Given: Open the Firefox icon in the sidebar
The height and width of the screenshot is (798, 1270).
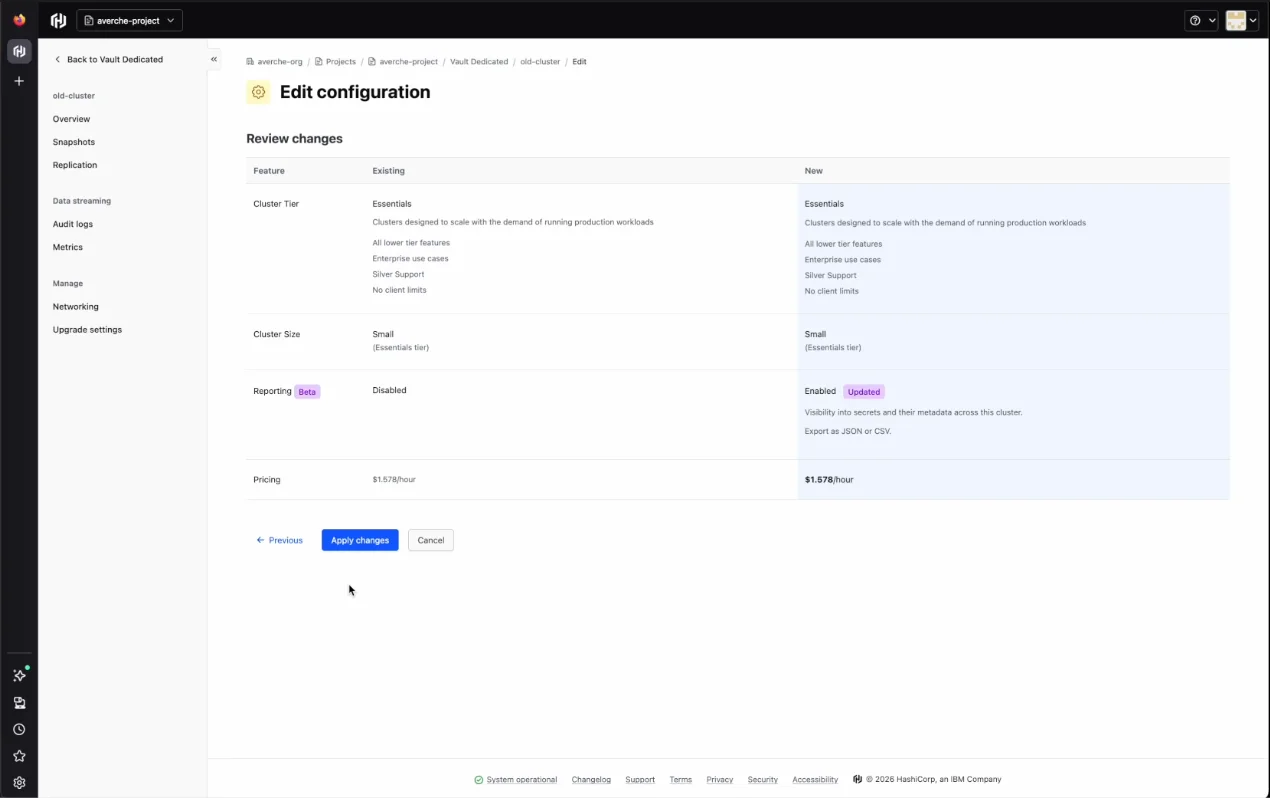Looking at the screenshot, I should [19, 20].
